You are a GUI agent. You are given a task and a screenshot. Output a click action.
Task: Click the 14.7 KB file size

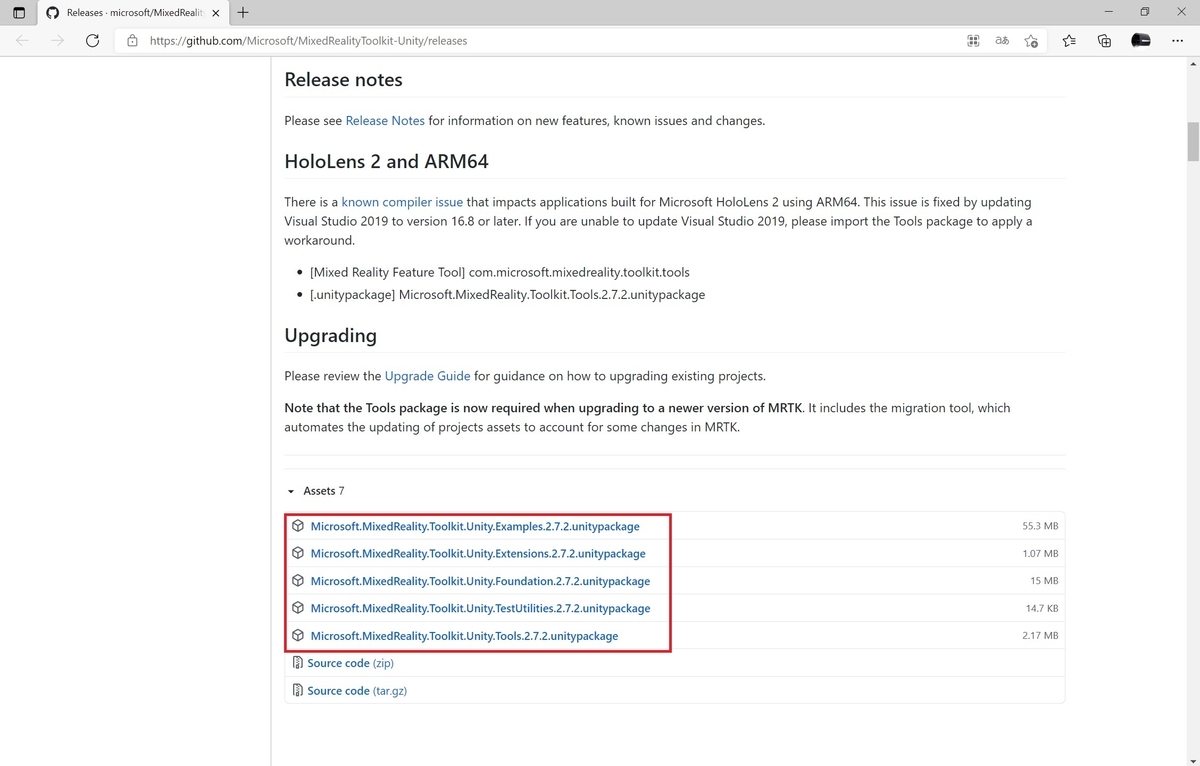coord(1042,608)
